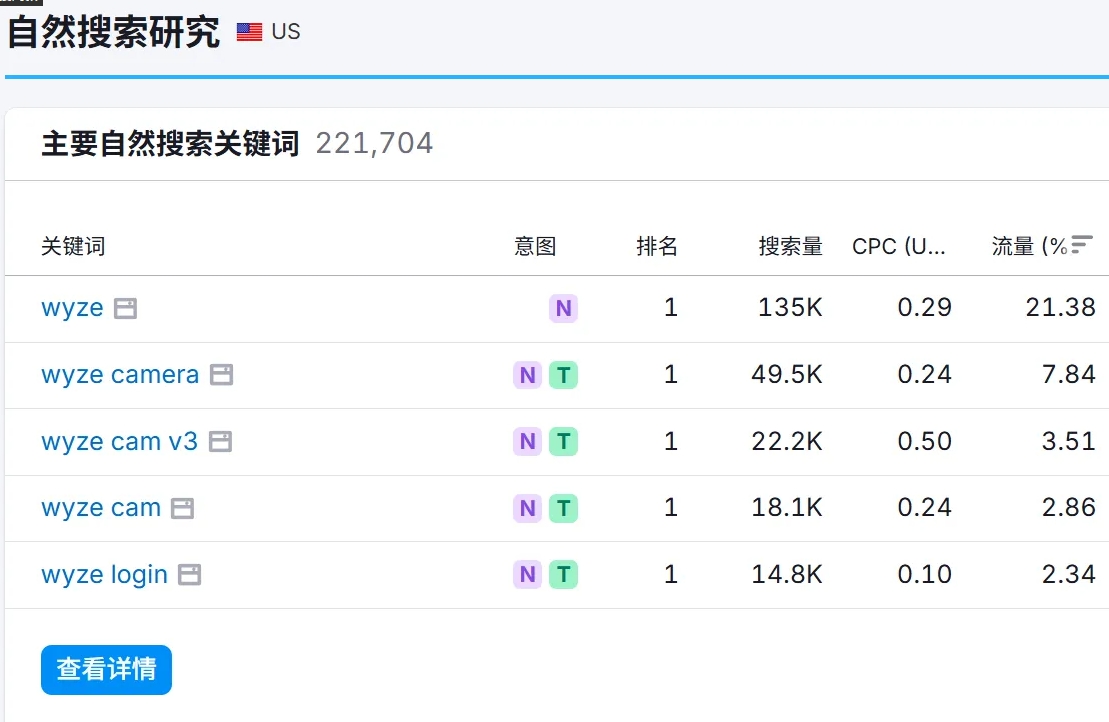1109x722 pixels.
Task: Open SERP icon next to wyze cam v3
Action: point(220,441)
